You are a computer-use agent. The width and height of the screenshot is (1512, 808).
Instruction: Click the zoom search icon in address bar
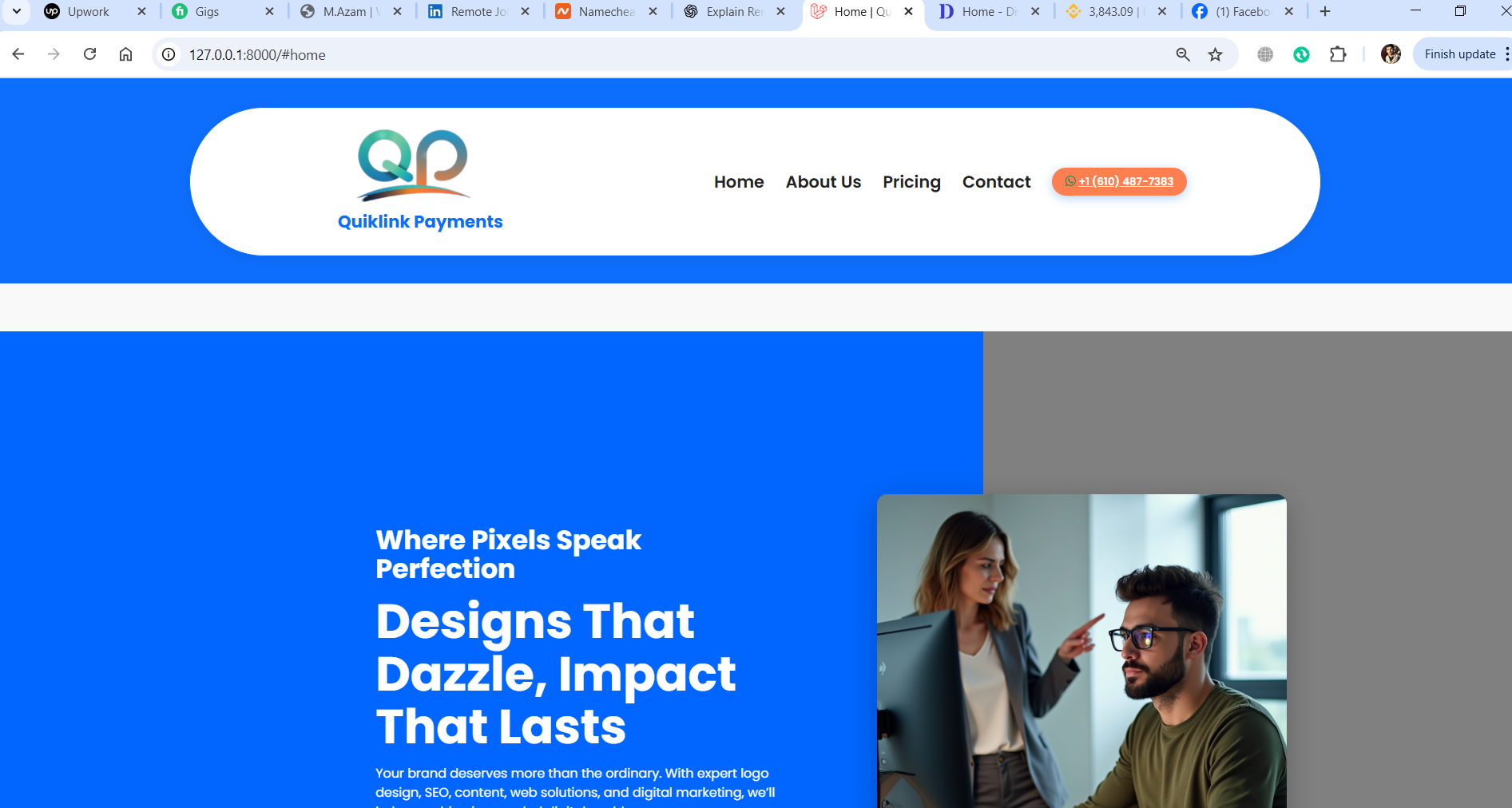1183,54
